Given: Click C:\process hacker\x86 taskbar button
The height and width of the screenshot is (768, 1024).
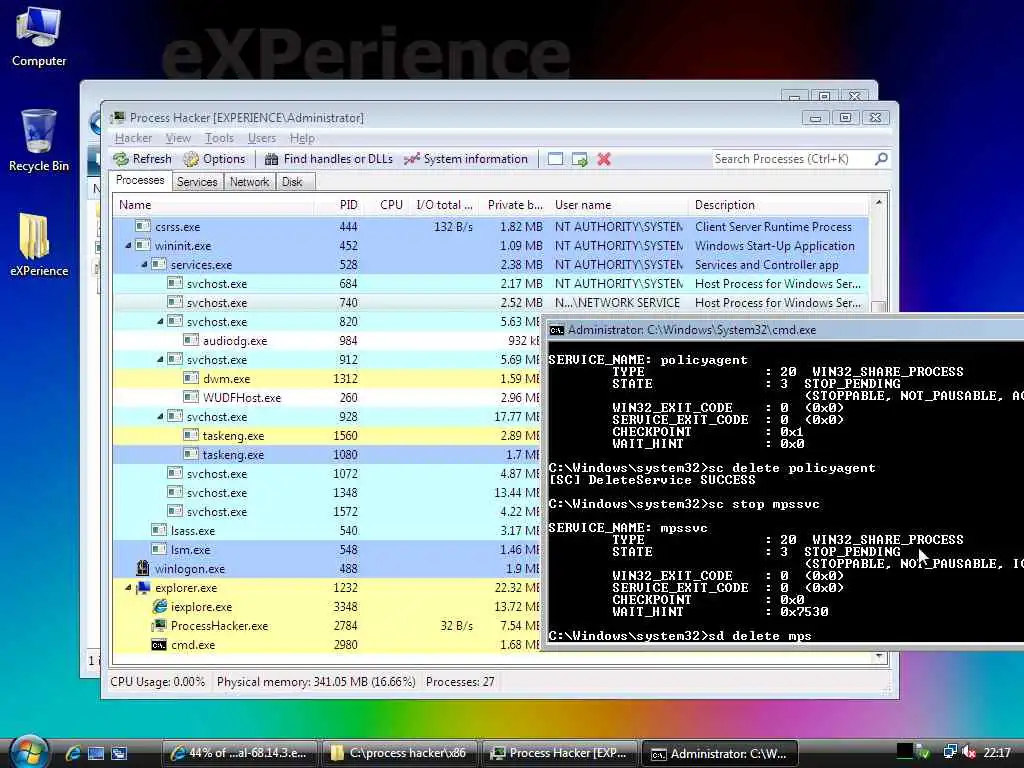Looking at the screenshot, I should click(399, 753).
